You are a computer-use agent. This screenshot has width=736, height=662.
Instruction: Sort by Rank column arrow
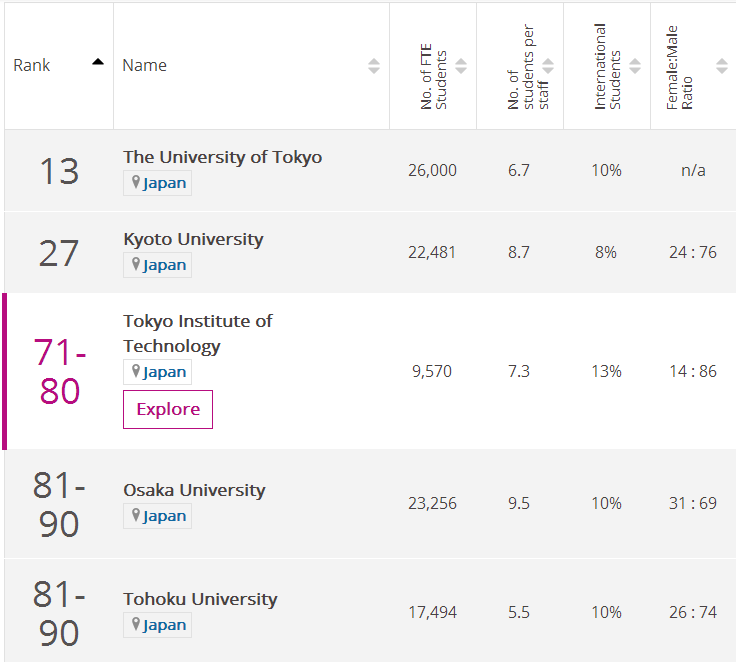click(97, 62)
